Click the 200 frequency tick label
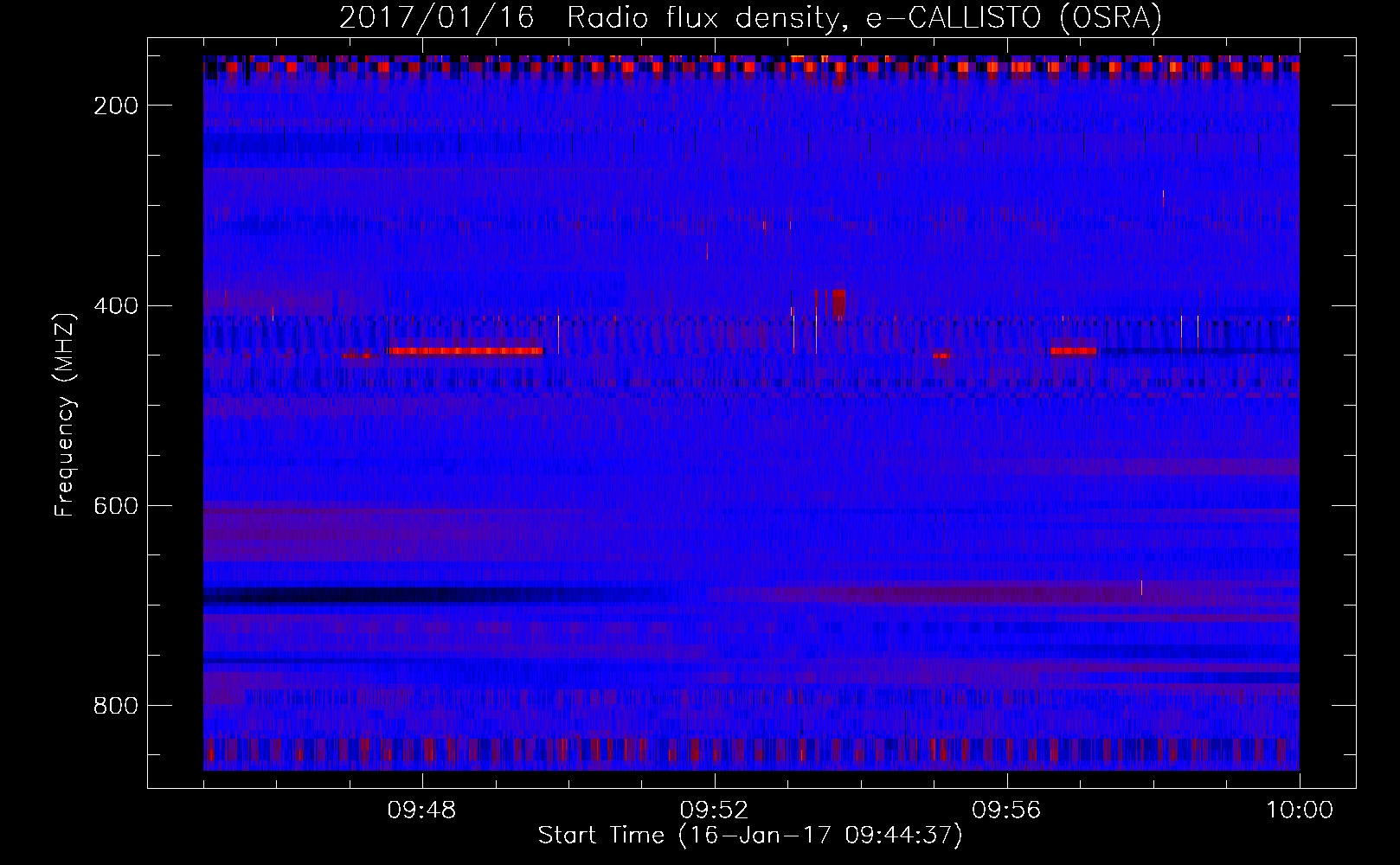 [116, 106]
